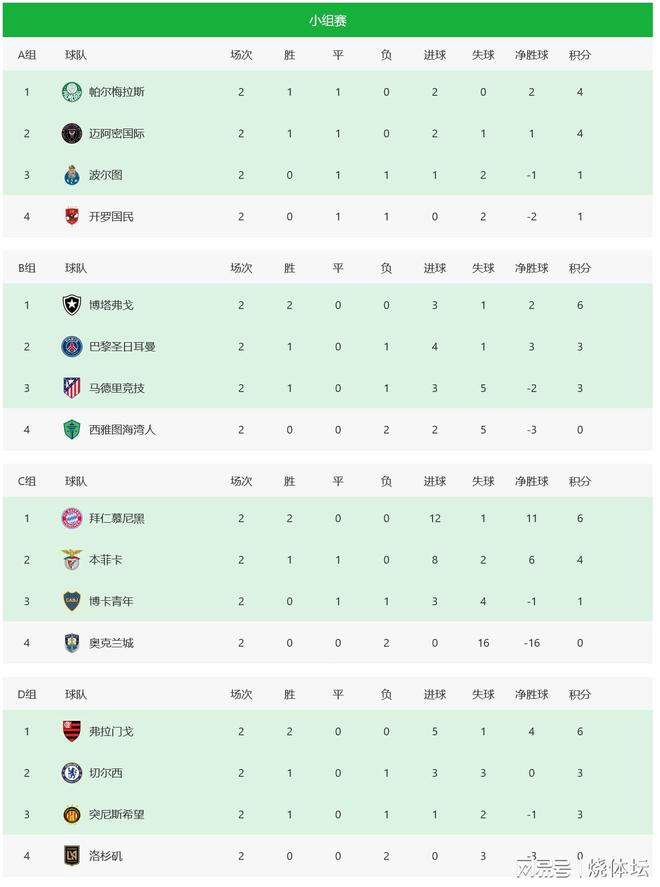
Task: Click the 突尼斯希望 team name
Action: click(116, 814)
